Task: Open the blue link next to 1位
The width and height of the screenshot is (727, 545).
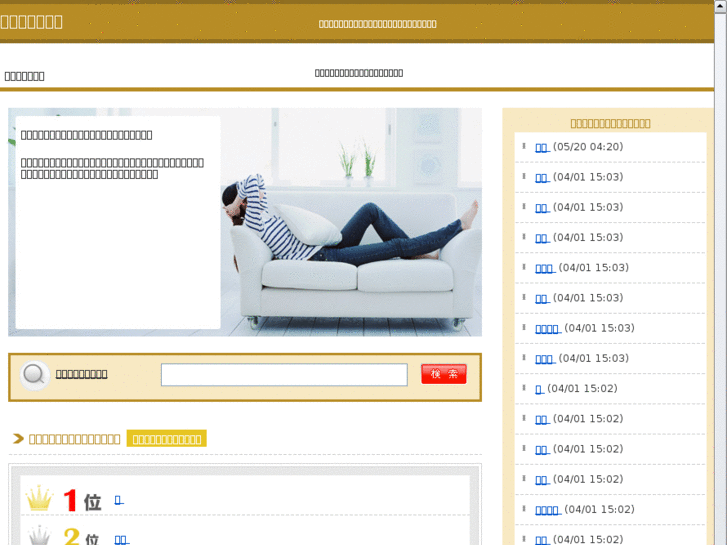Action: pos(119,500)
